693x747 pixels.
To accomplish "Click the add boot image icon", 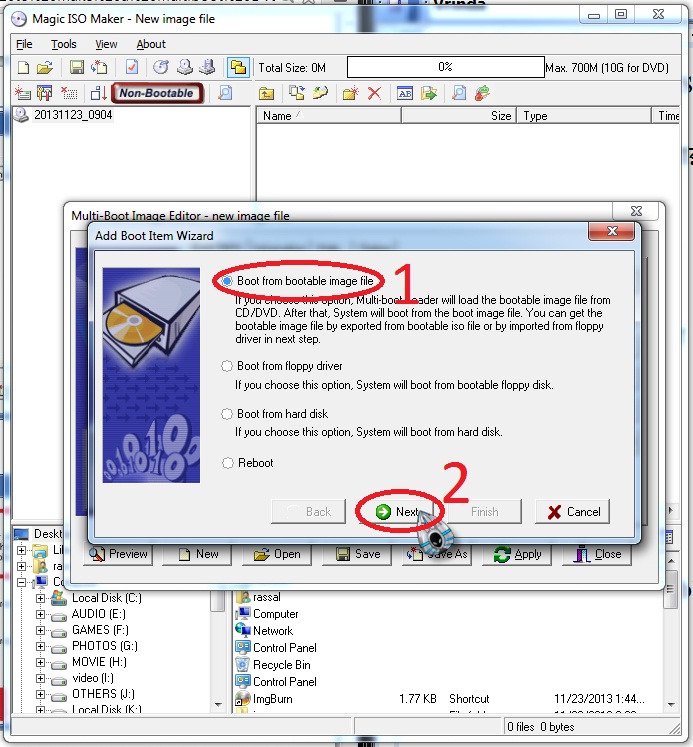I will (22, 93).
